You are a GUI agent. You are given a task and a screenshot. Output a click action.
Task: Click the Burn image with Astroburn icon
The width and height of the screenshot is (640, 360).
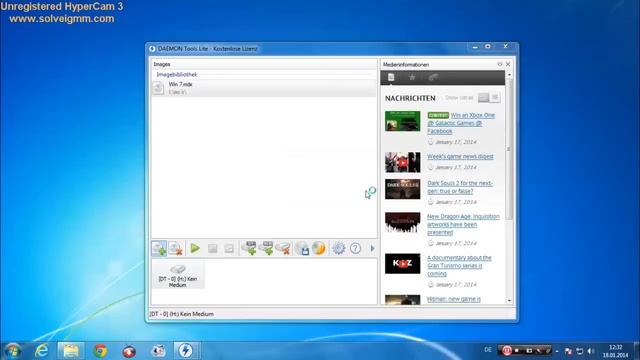point(319,248)
